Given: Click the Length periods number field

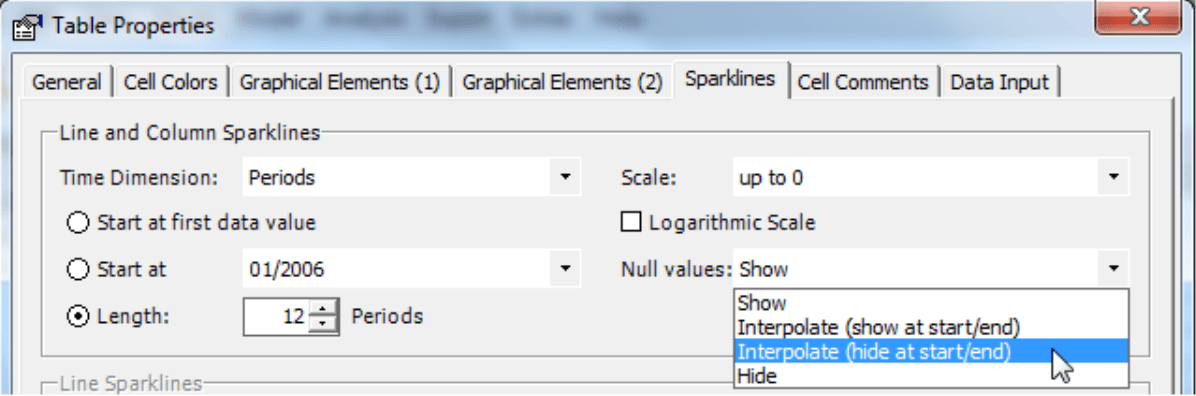Looking at the screenshot, I should 277,316.
